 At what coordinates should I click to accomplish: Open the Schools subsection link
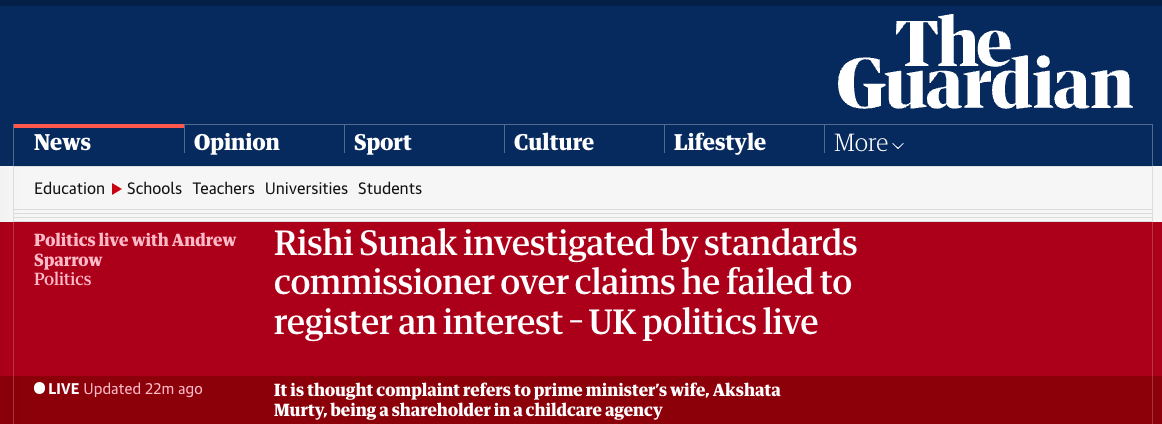tap(154, 188)
